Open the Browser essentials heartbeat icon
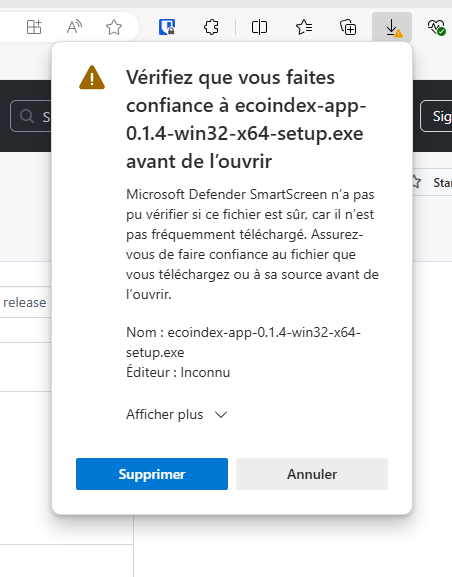This screenshot has height=577, width=452. click(x=436, y=27)
